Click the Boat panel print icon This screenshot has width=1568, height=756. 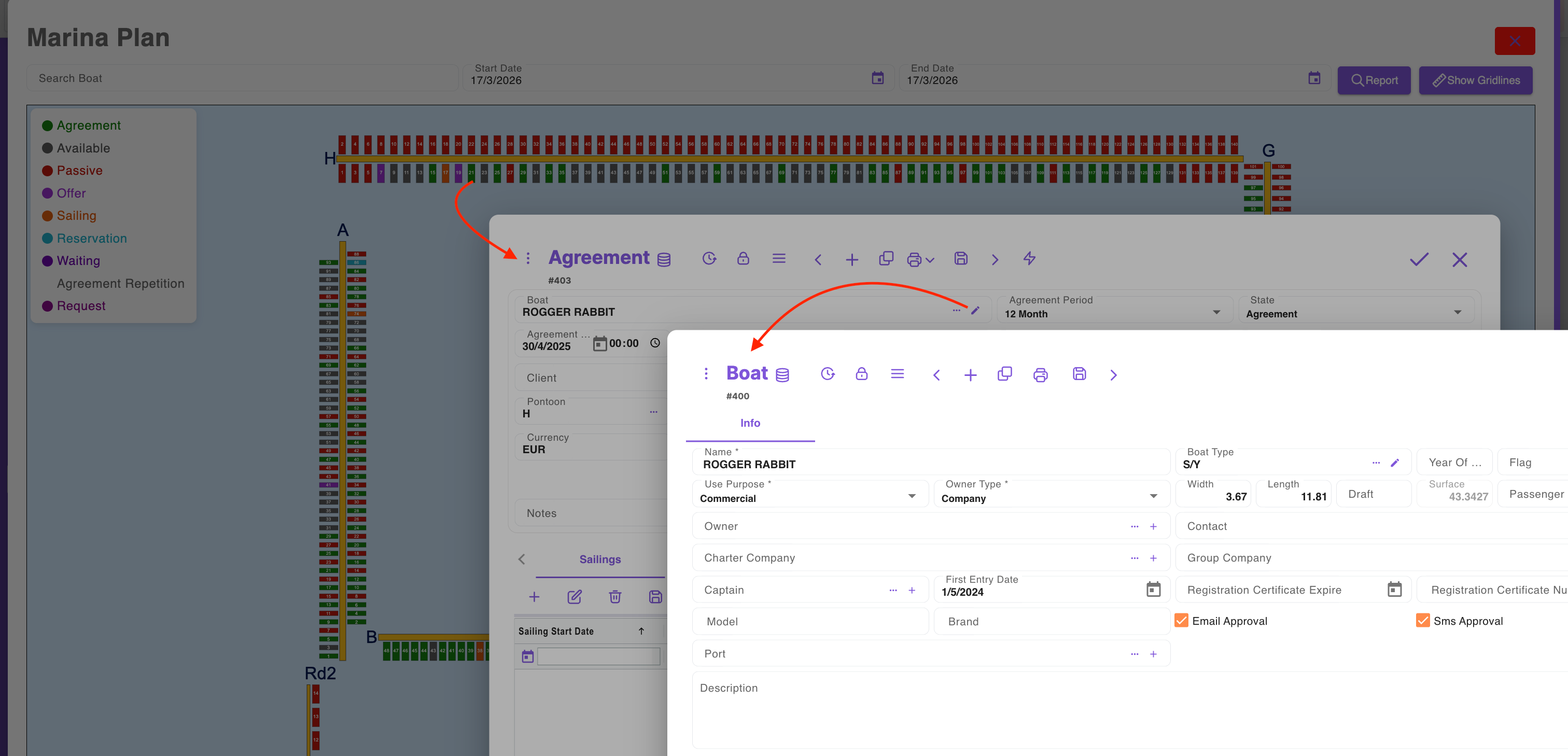[x=1040, y=374]
